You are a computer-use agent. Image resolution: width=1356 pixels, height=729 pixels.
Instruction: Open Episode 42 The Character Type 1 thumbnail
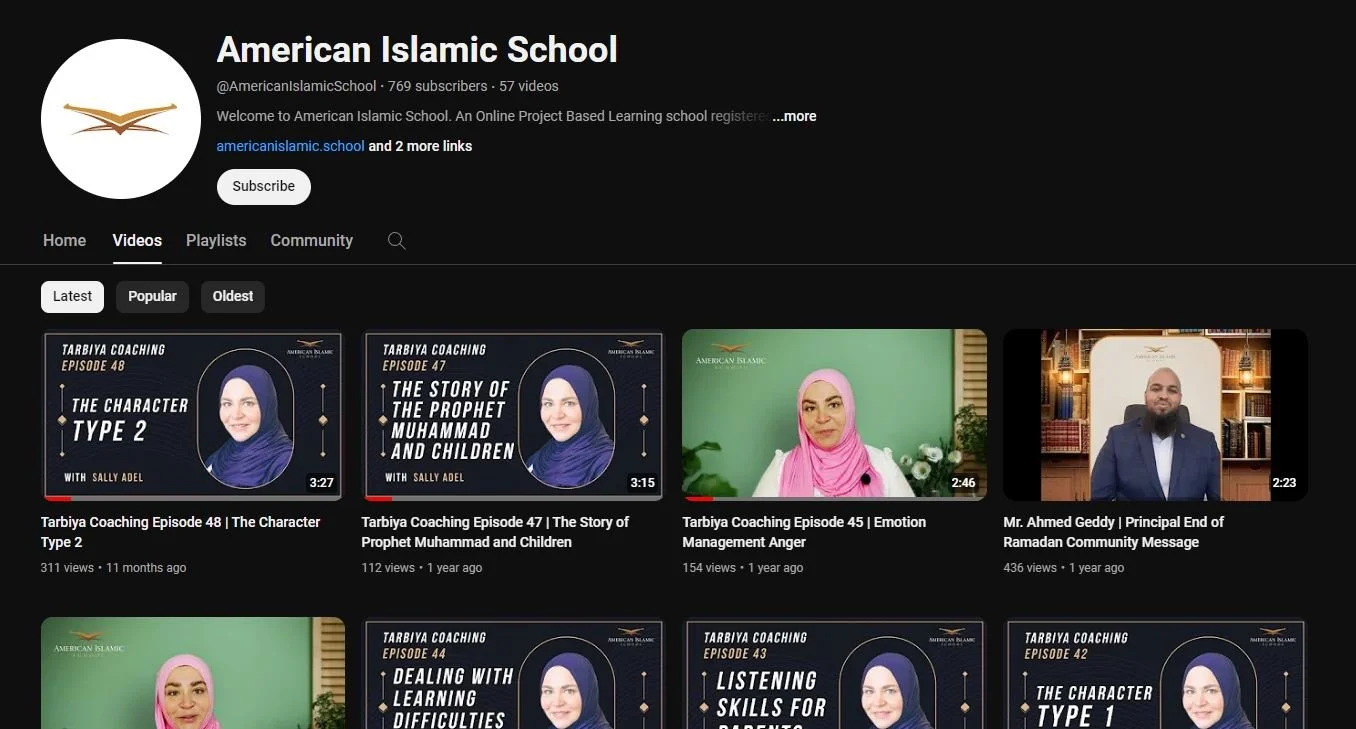point(1156,673)
